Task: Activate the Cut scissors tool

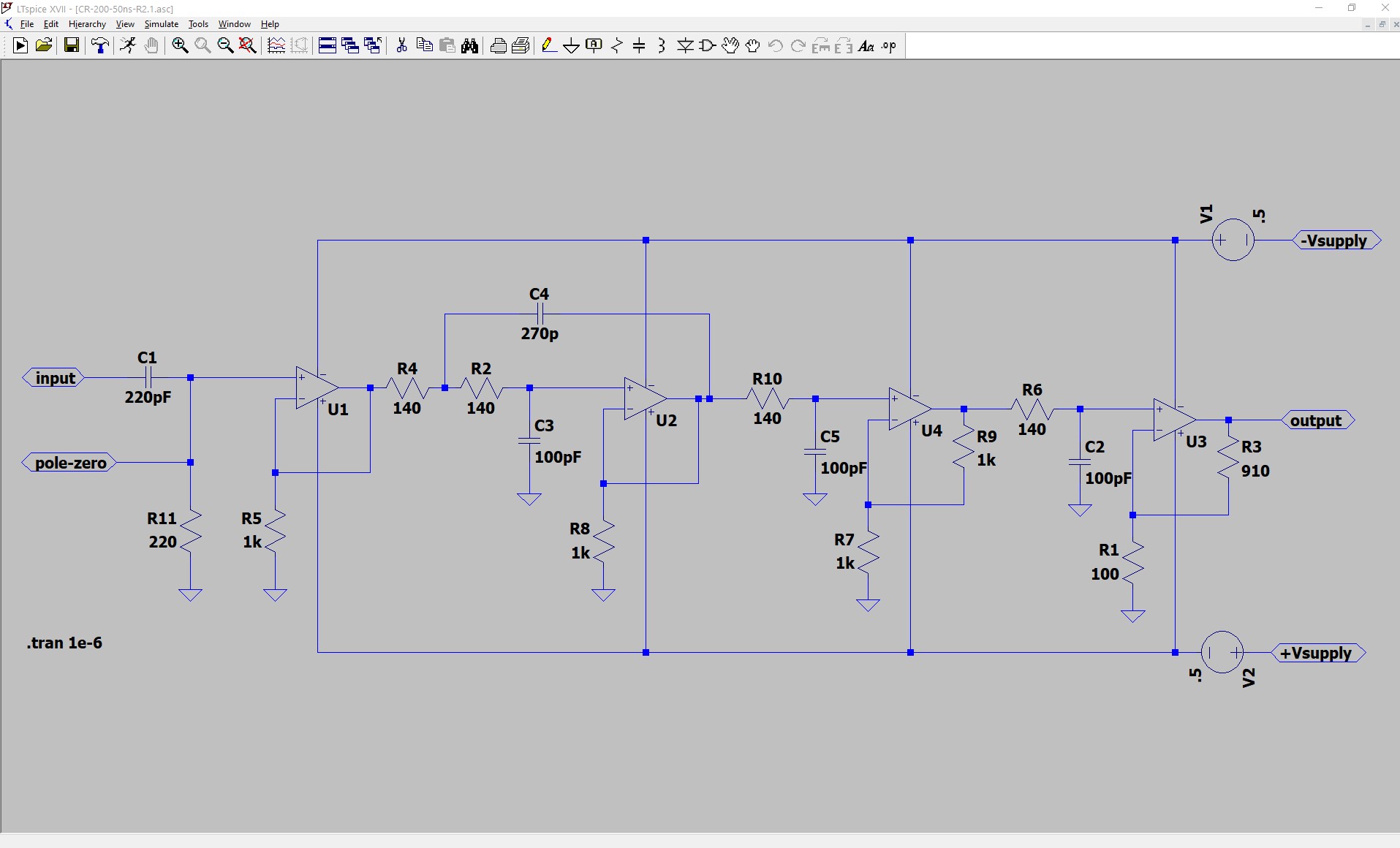Action: click(x=401, y=46)
